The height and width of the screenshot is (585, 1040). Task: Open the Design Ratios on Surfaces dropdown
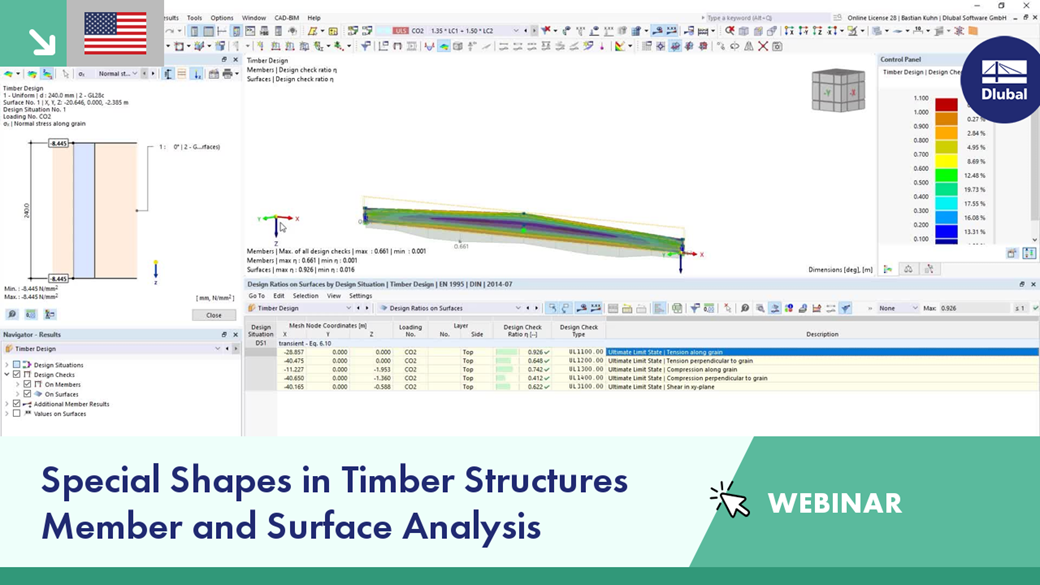pyautogui.click(x=518, y=307)
